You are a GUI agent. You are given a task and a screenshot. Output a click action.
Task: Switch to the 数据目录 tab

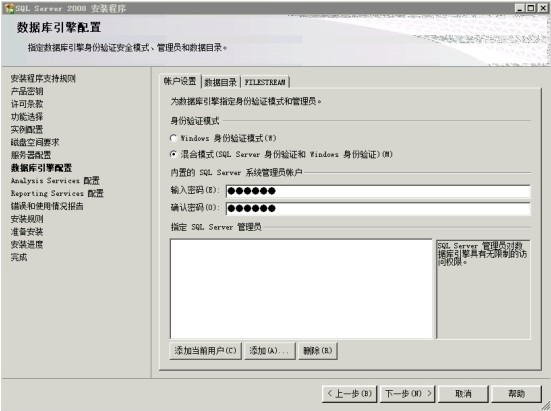point(221,82)
